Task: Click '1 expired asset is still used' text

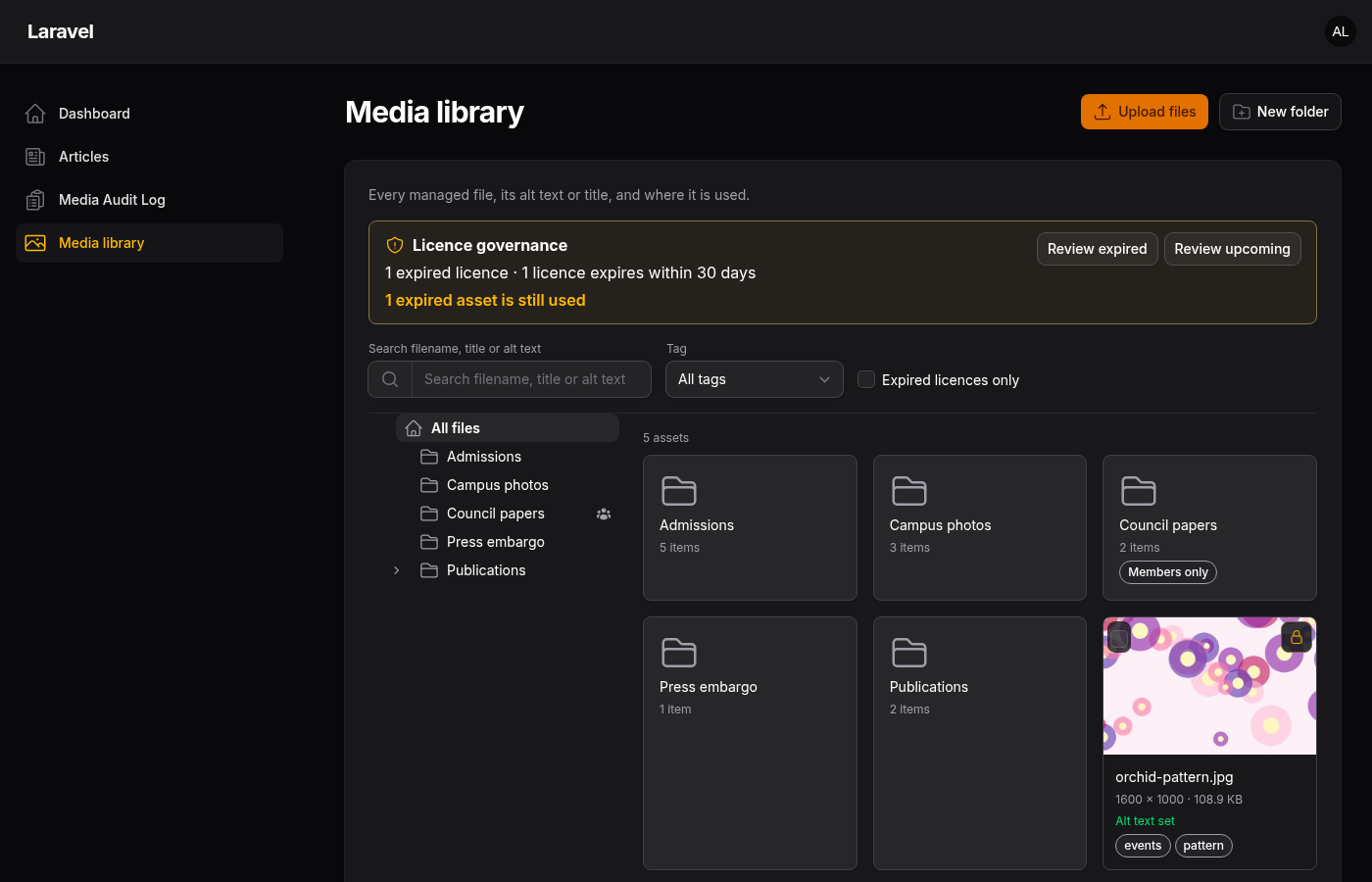Action: coord(485,300)
